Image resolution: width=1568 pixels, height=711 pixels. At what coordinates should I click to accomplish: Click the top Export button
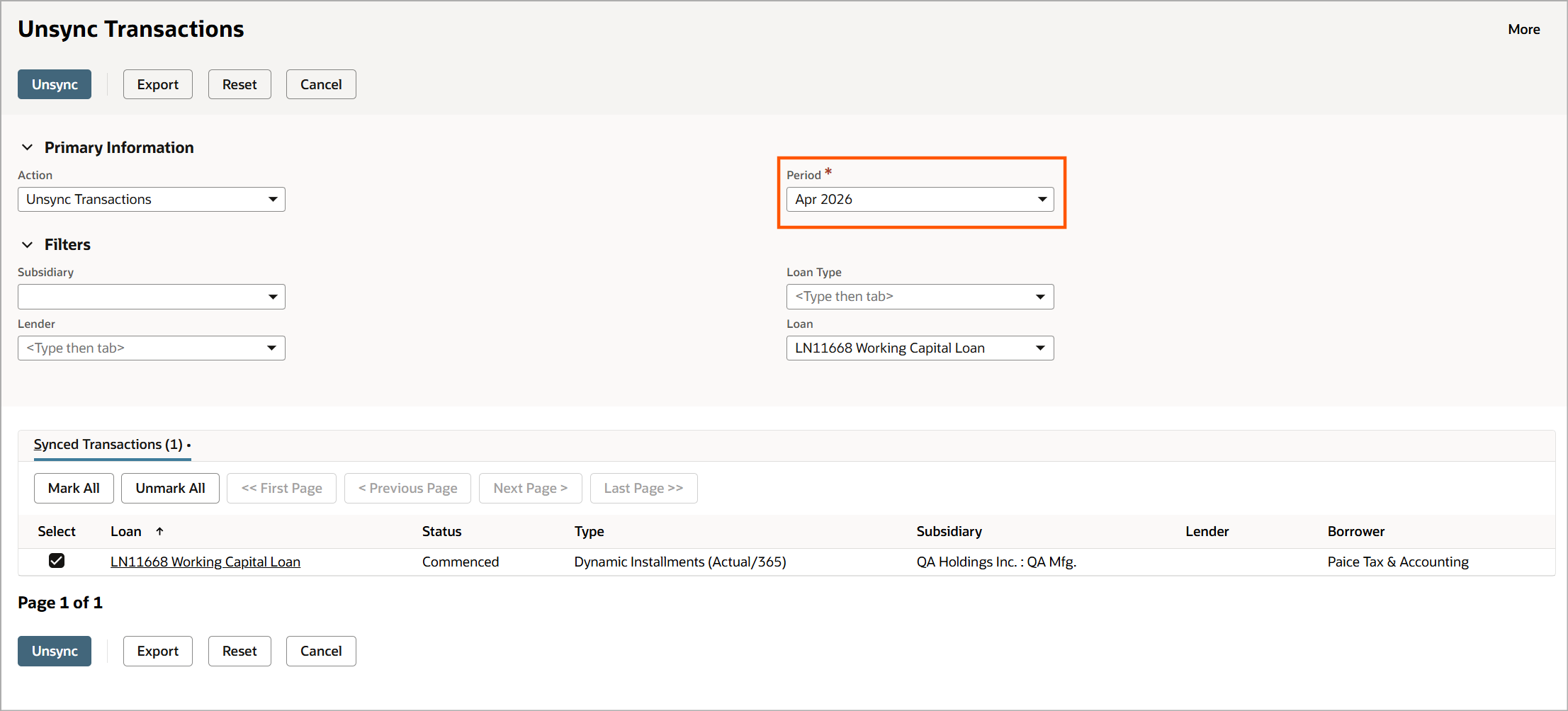click(x=157, y=84)
